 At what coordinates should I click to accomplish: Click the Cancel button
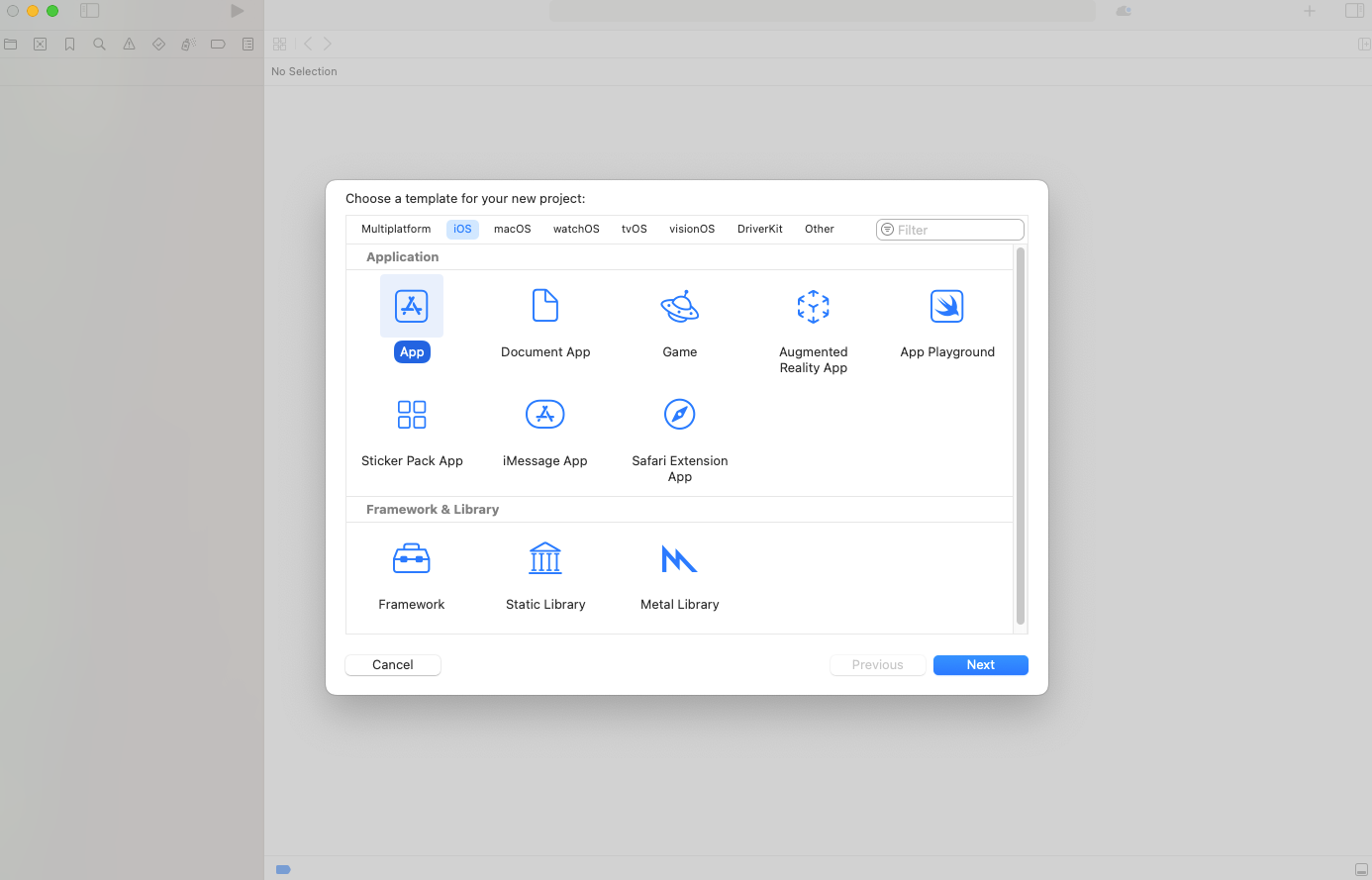tap(393, 665)
